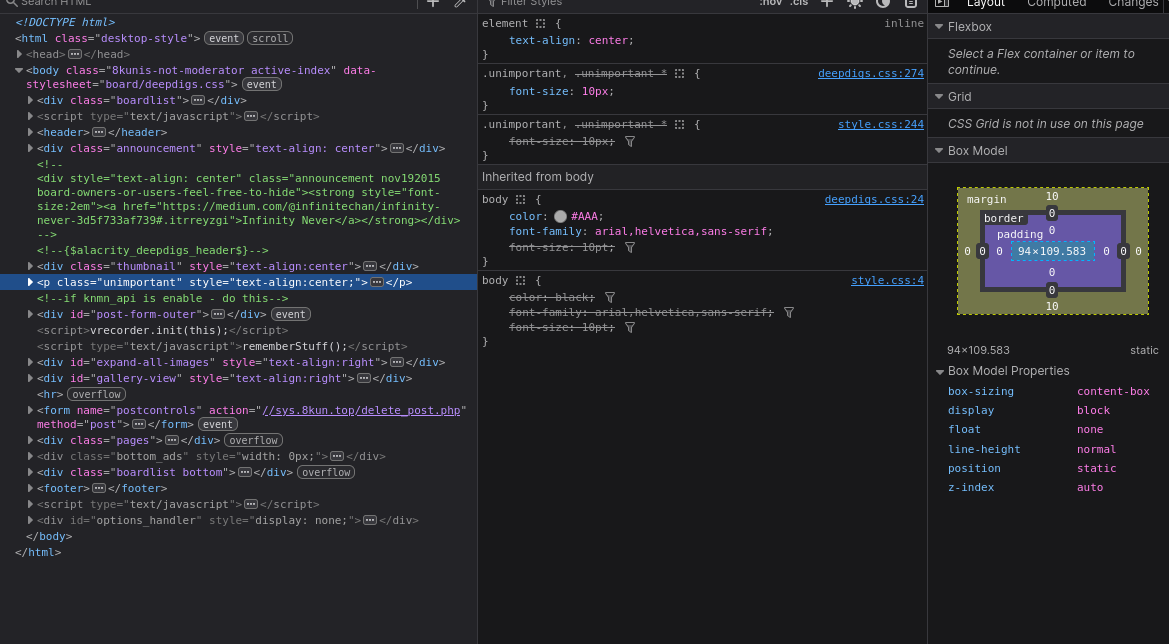This screenshot has width=1169, height=644.
Task: Expand the boardlist bottom div node
Action: click(31, 473)
